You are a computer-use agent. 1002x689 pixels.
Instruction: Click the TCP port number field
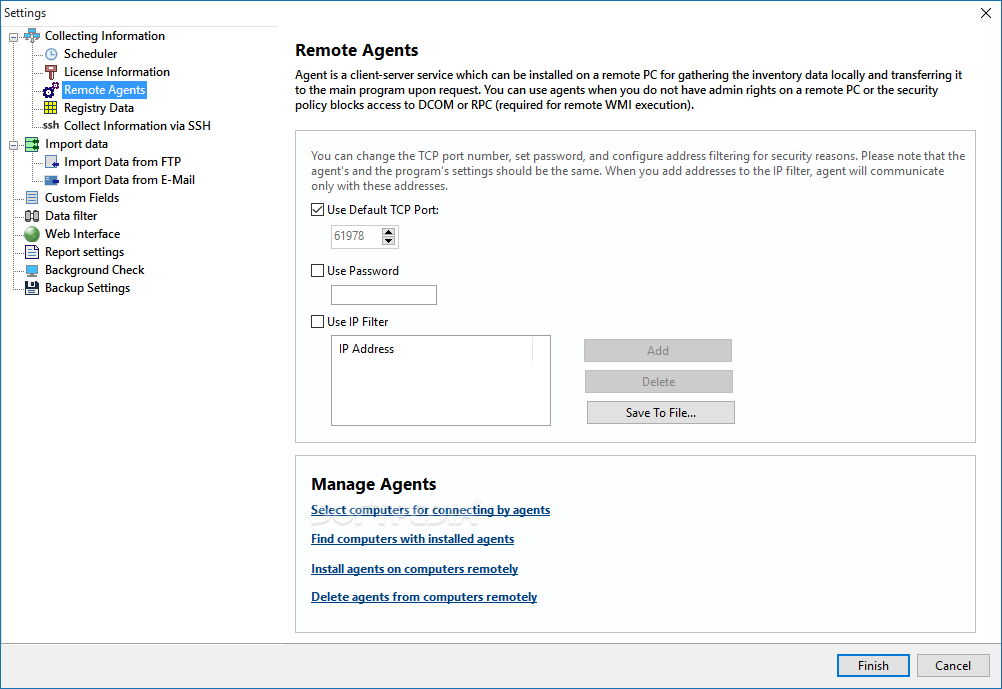(x=356, y=236)
